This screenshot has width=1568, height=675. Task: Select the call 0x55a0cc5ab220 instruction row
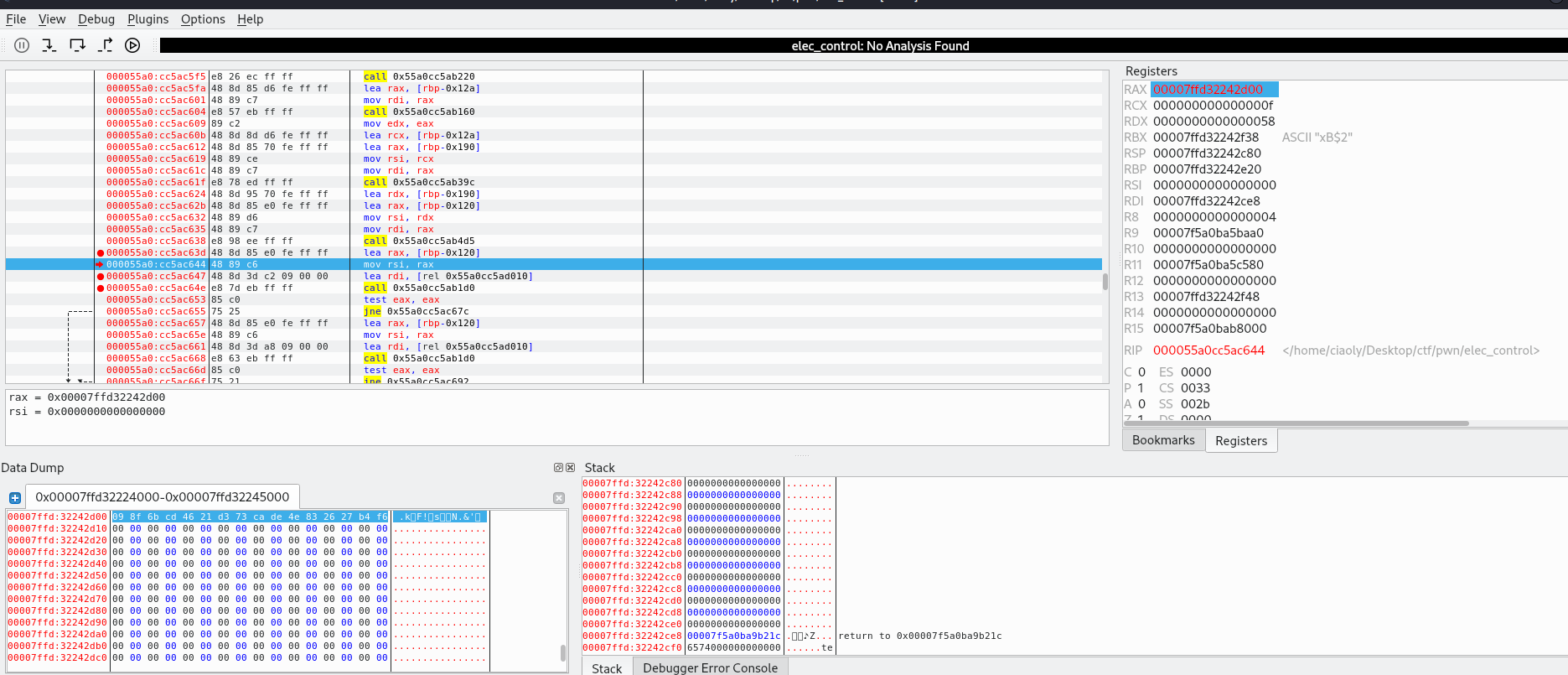click(x=553, y=76)
